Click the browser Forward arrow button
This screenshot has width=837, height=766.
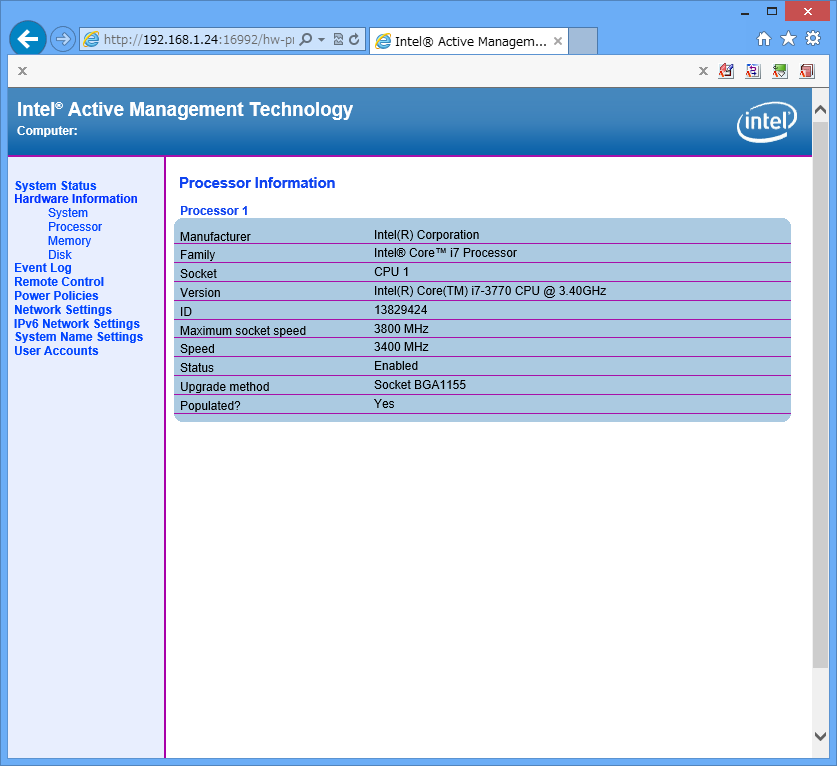(x=62, y=40)
